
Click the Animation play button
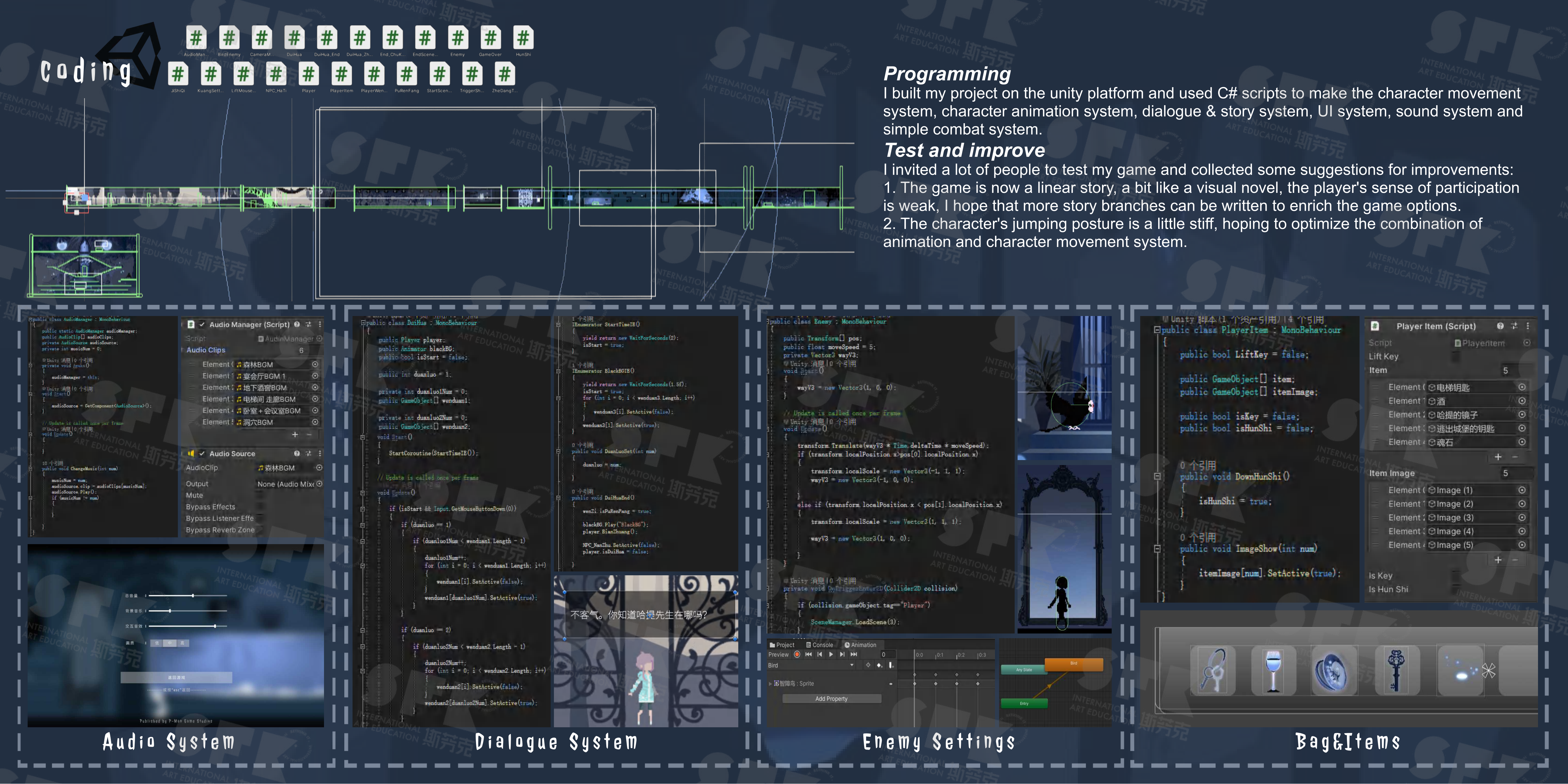pyautogui.click(x=831, y=654)
